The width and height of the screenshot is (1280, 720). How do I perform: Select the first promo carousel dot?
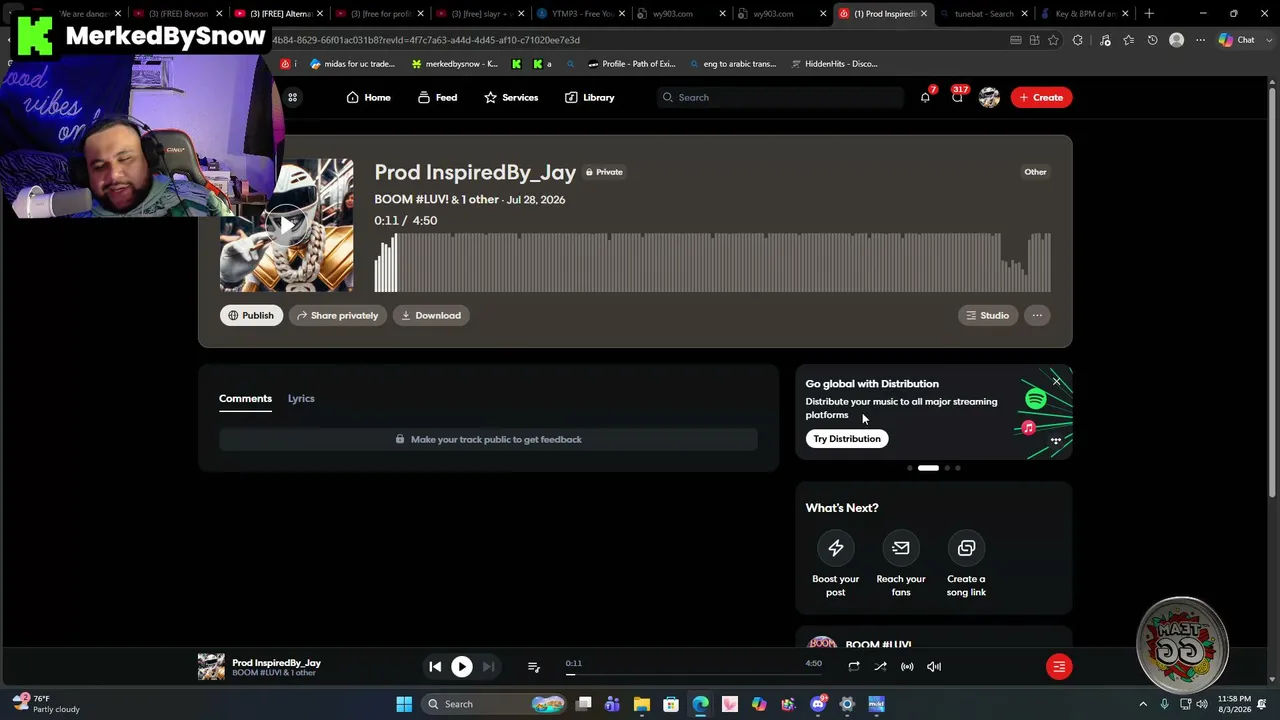(x=910, y=468)
